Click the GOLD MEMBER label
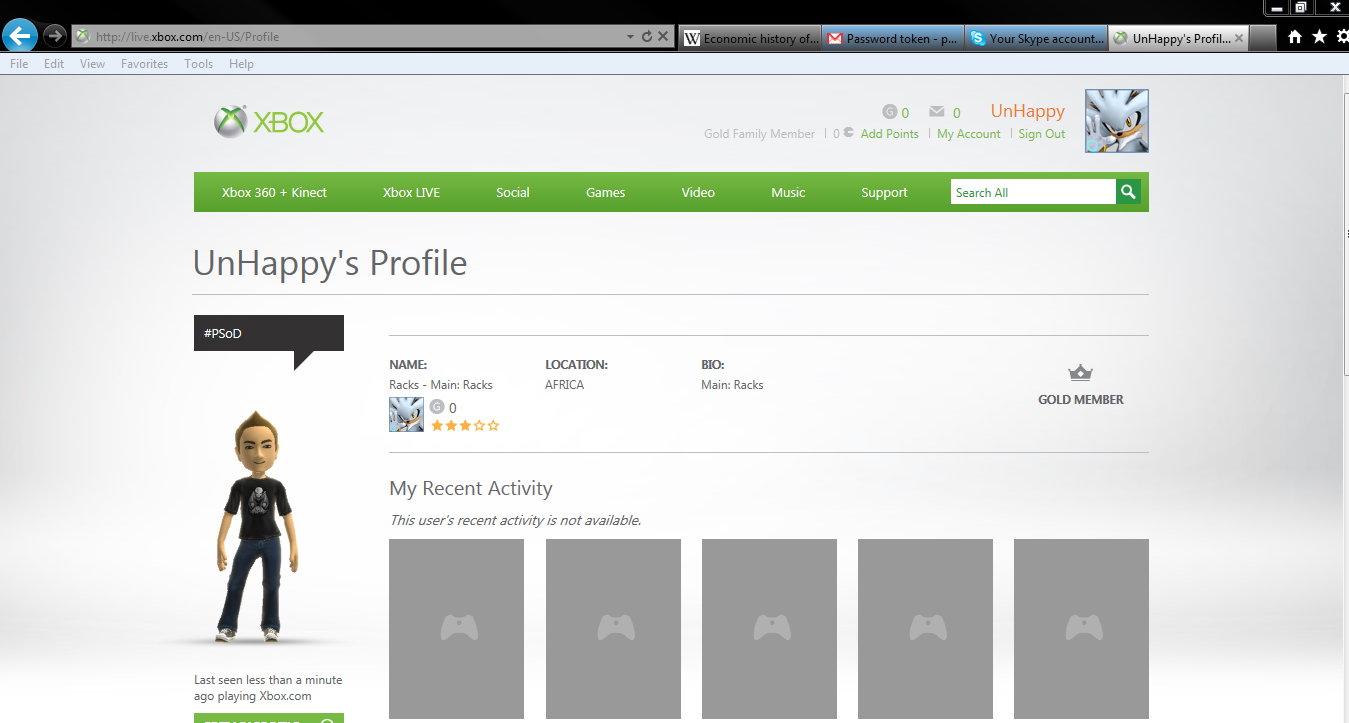The height and width of the screenshot is (723, 1349). point(1080,399)
